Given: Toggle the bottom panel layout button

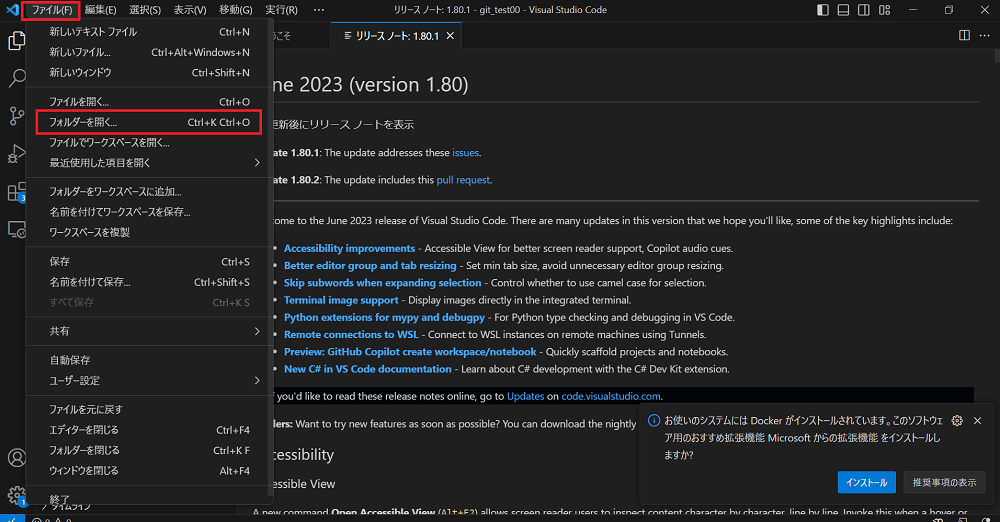Looking at the screenshot, I should click(x=844, y=10).
